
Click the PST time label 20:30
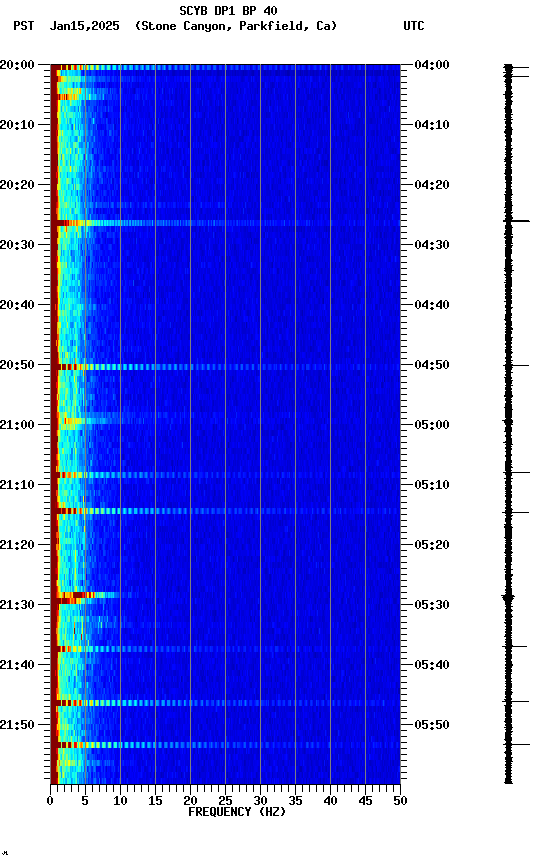pyautogui.click(x=17, y=245)
